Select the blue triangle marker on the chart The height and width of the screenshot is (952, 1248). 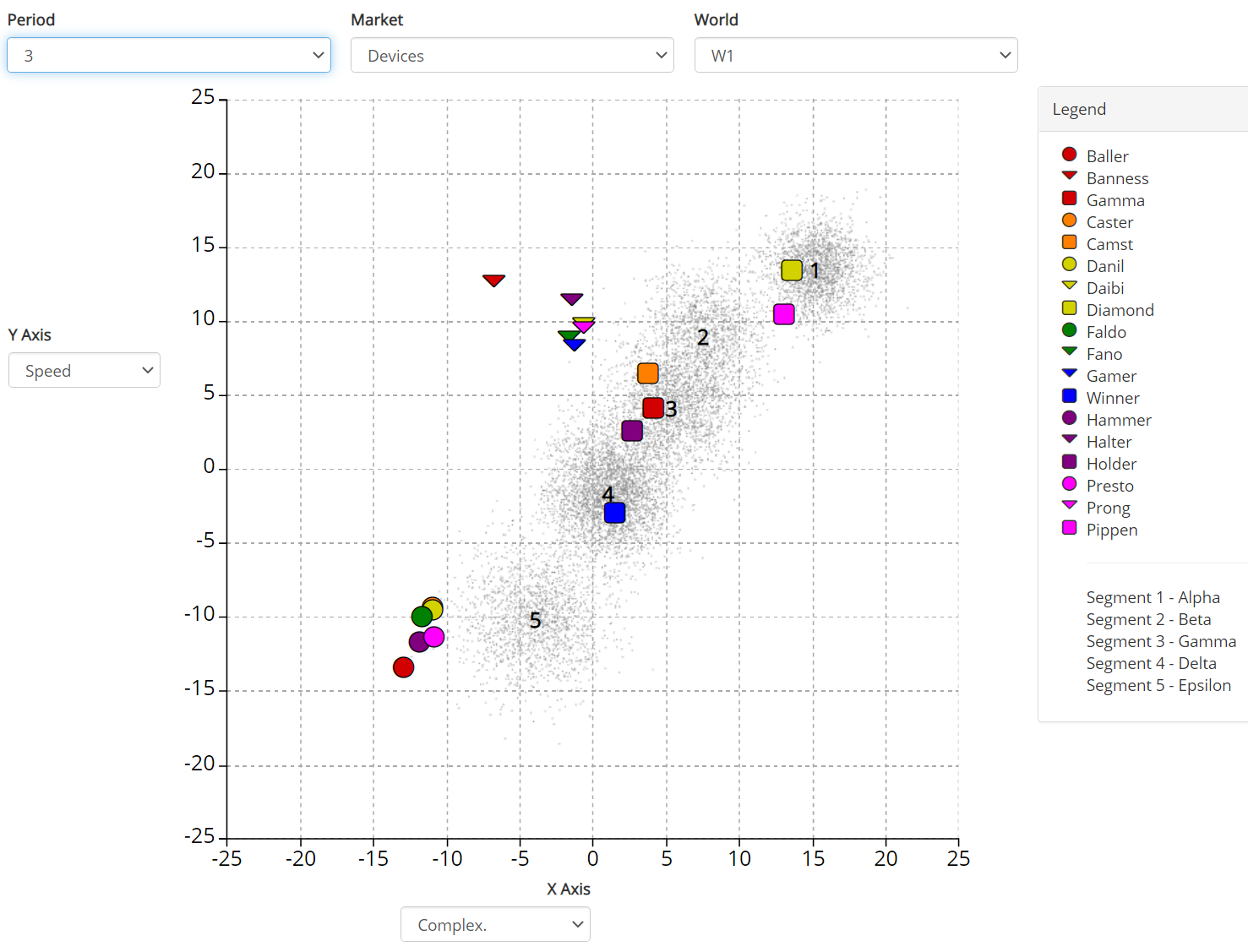[575, 345]
